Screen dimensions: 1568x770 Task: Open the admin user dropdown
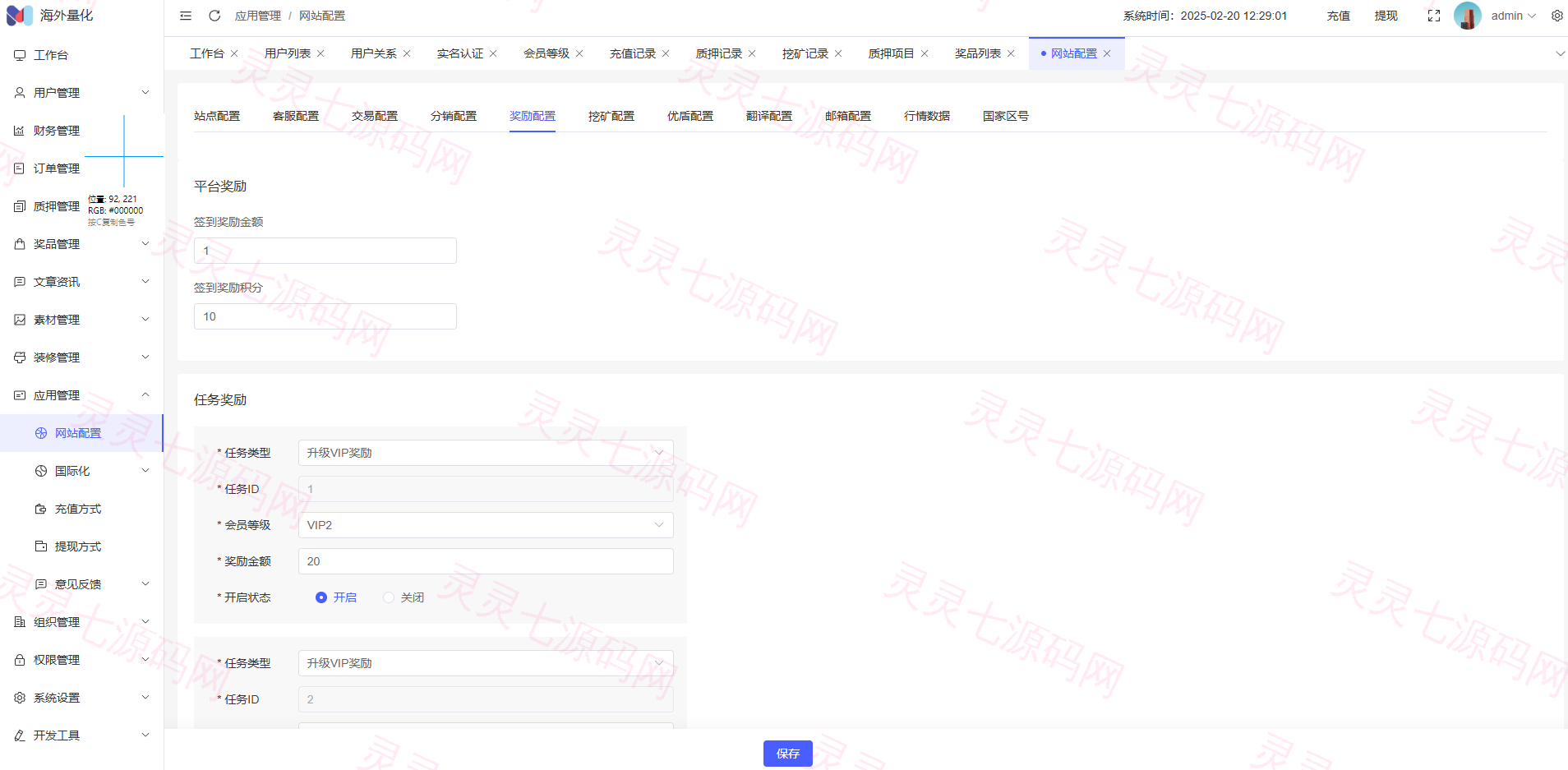[1514, 16]
